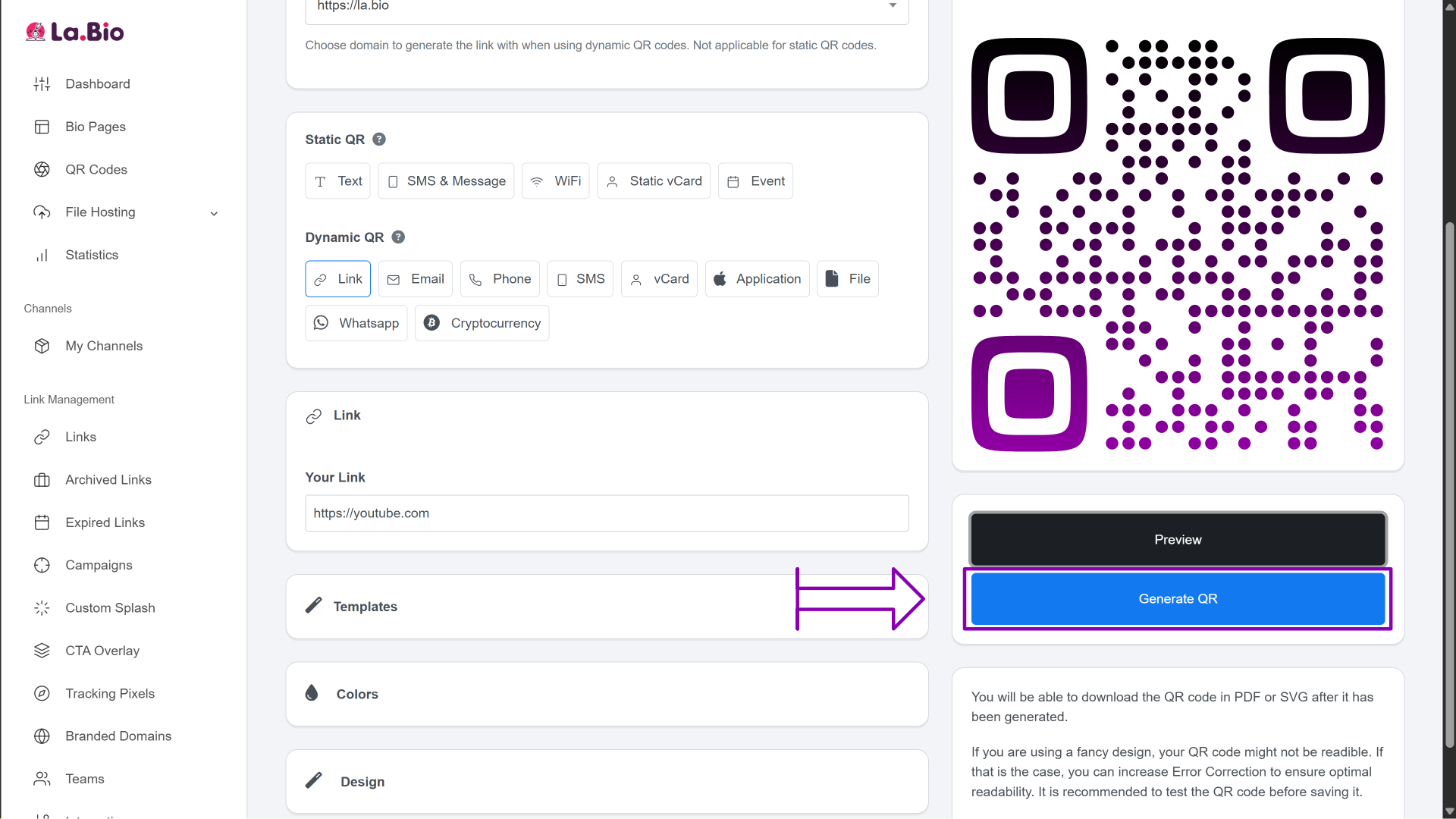This screenshot has height=819, width=1456.
Task: Open Bio Pages sidebar item
Action: [95, 127]
